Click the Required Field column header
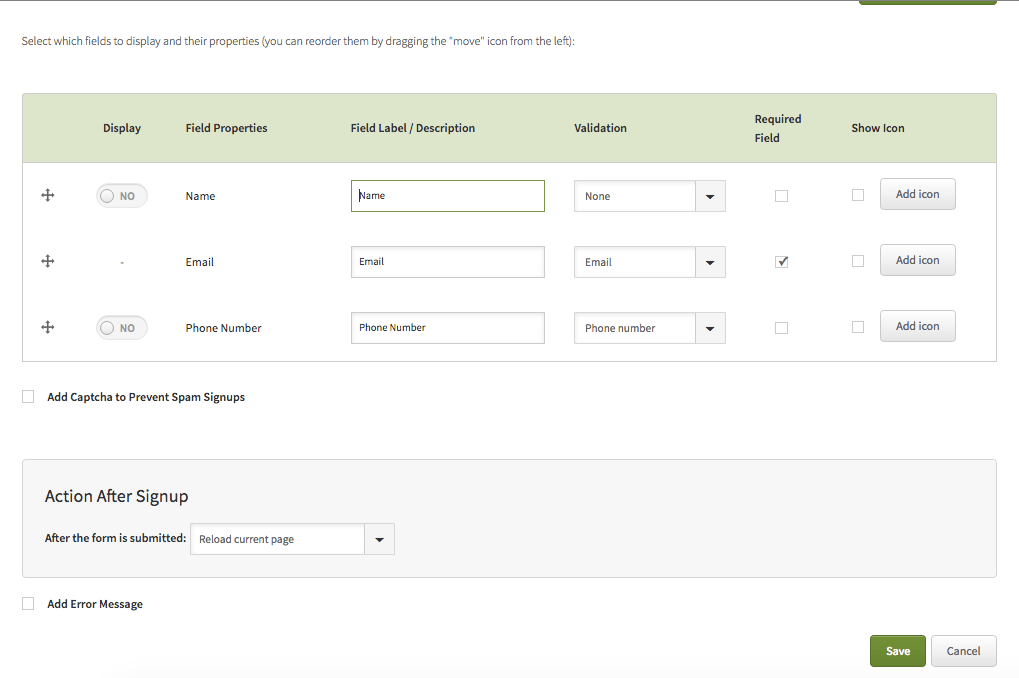Viewport: 1019px width, 678px height. point(777,128)
